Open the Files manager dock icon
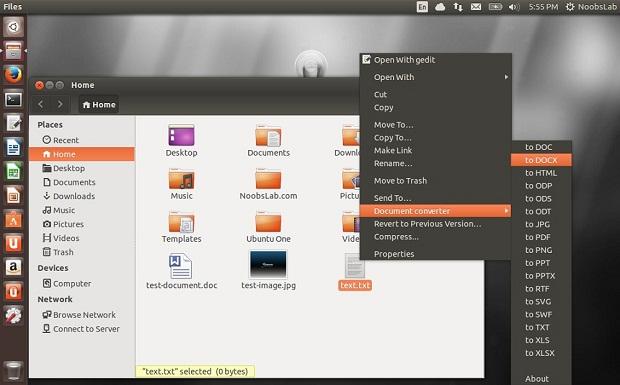 point(13,51)
